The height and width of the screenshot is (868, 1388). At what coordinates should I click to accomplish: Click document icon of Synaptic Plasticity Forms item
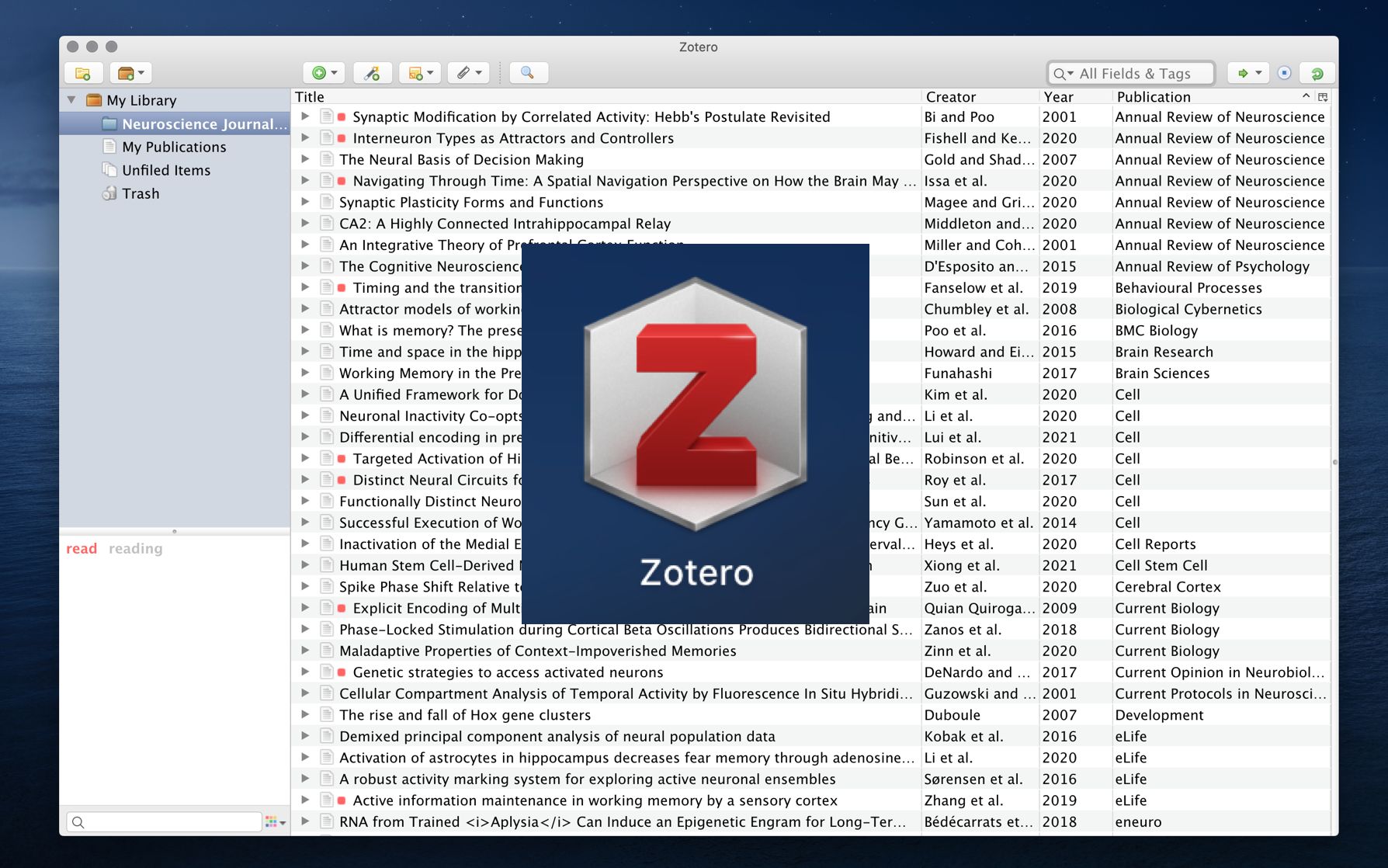pos(327,202)
